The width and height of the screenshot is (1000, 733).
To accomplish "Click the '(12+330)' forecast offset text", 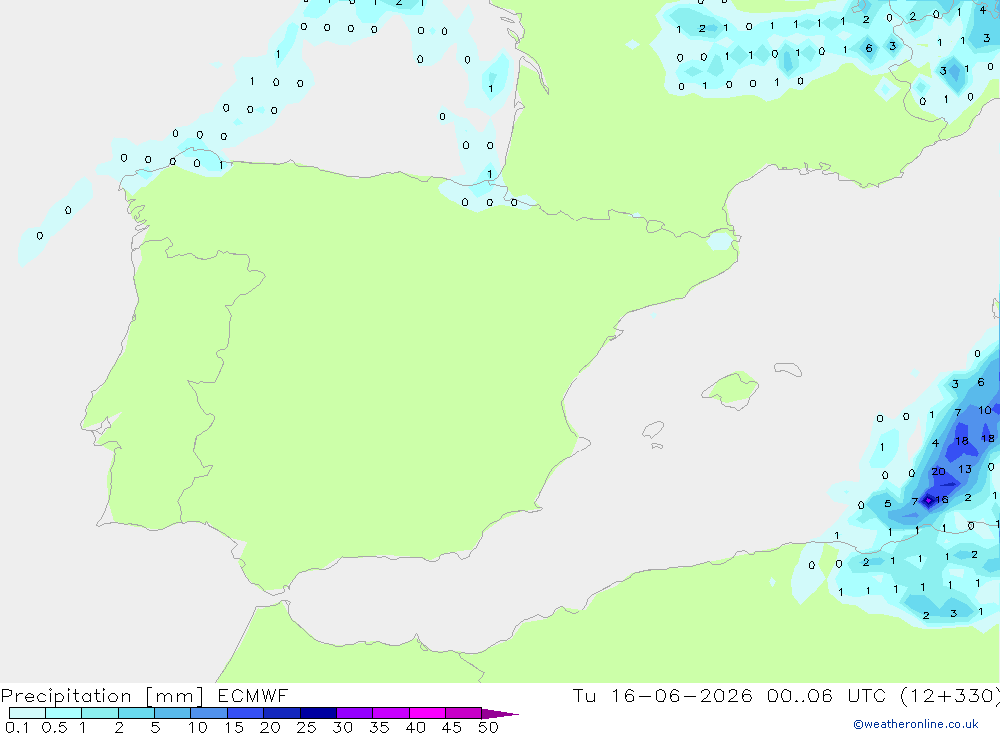I will pyautogui.click(x=950, y=695).
